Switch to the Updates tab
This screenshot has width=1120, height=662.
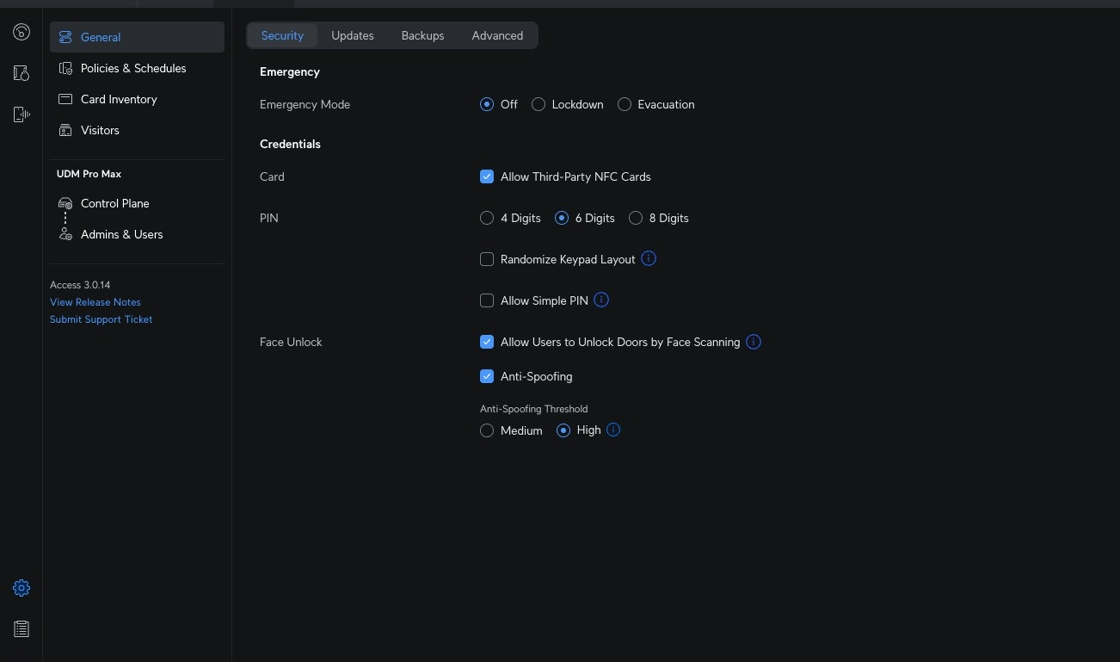[x=352, y=36]
